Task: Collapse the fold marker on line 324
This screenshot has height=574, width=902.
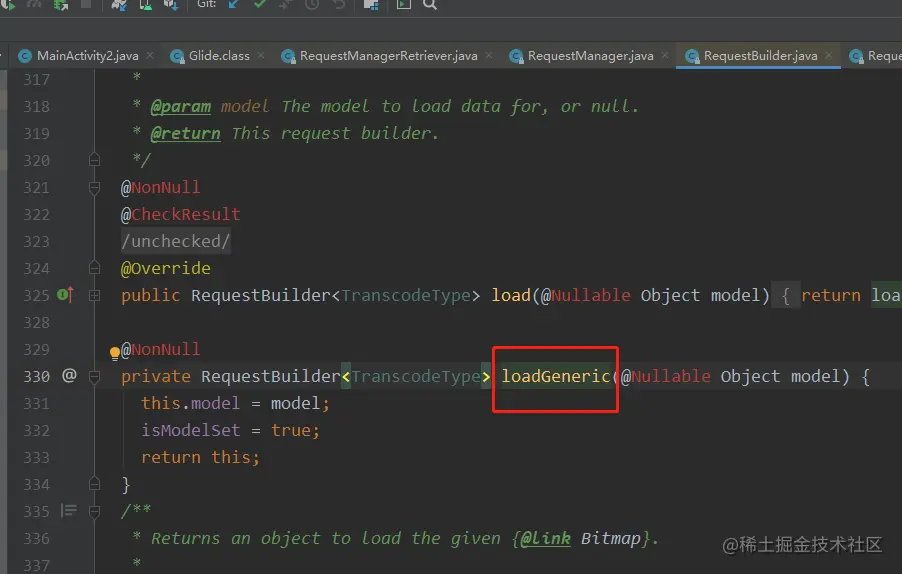Action: pyautogui.click(x=95, y=267)
